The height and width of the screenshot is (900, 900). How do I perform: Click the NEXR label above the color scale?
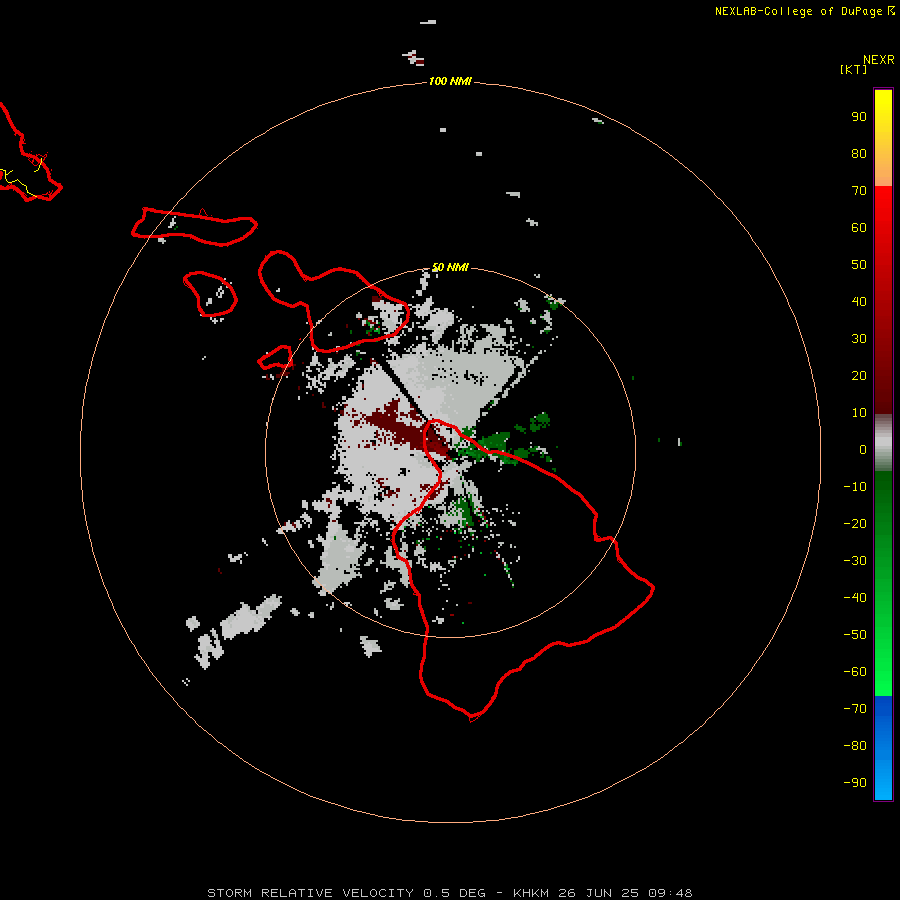pos(879,60)
